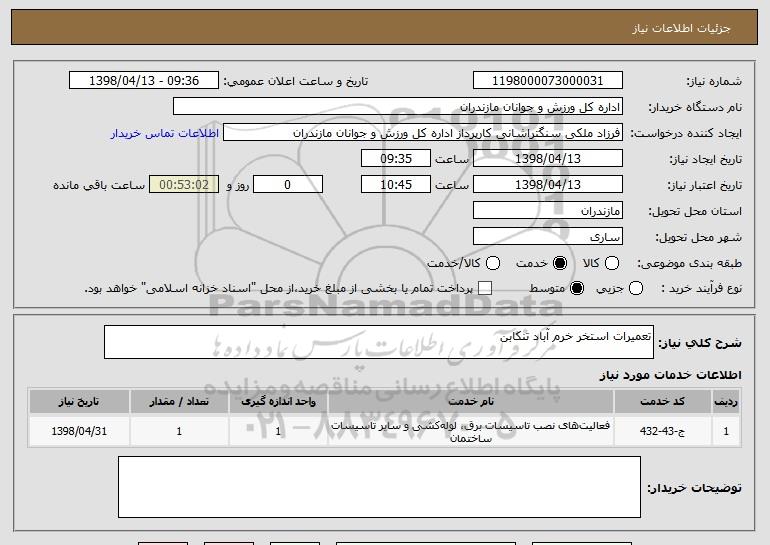Click the delivery province field مازندران
Image resolution: width=770 pixels, height=545 pixels.
coord(548,211)
